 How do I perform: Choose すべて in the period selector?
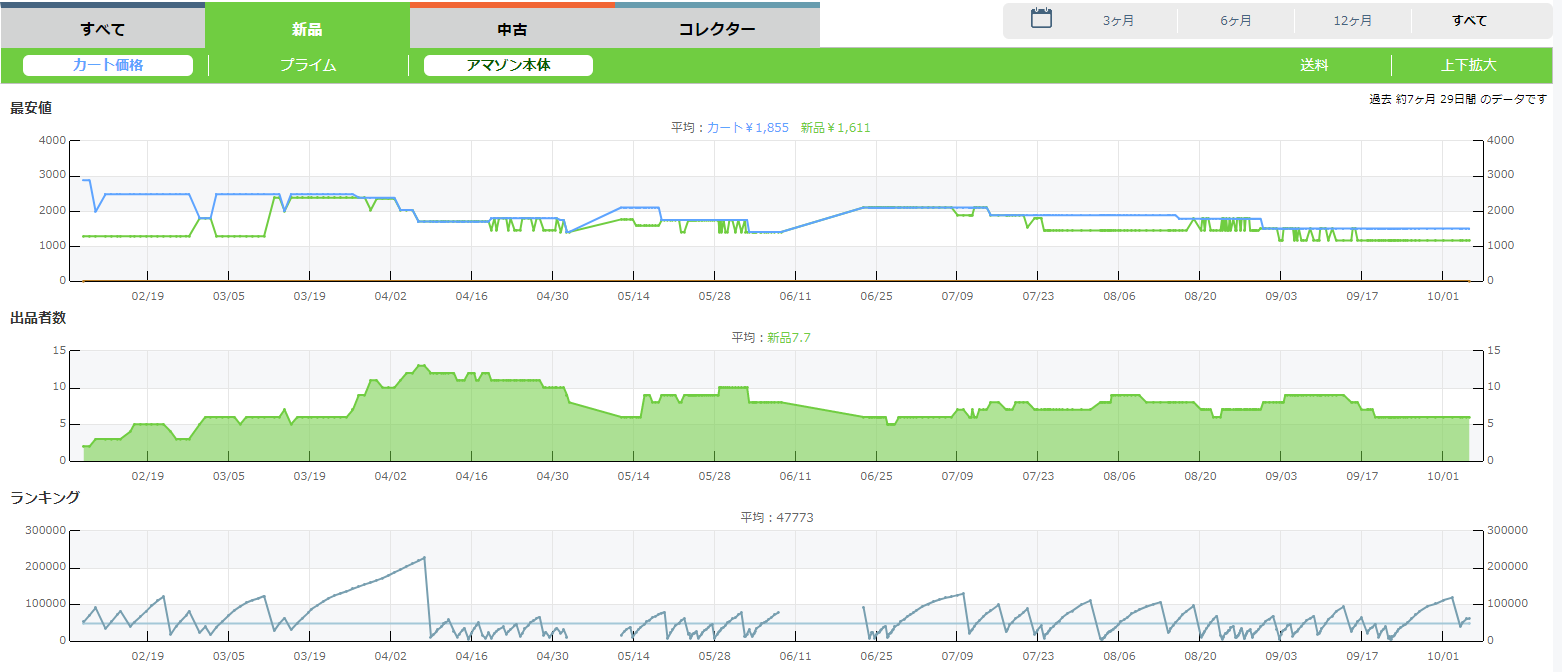pyautogui.click(x=1469, y=21)
